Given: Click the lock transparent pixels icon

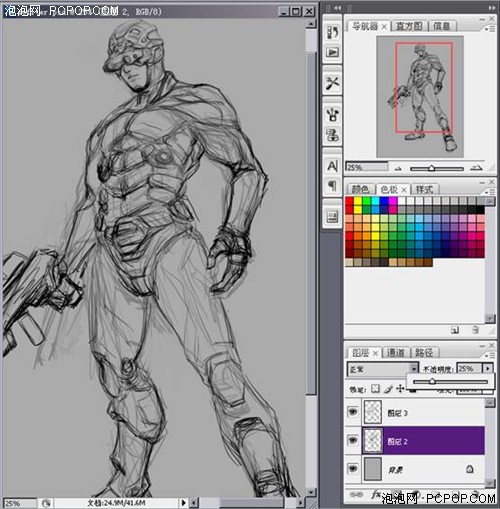Looking at the screenshot, I should pyautogui.click(x=375, y=389).
